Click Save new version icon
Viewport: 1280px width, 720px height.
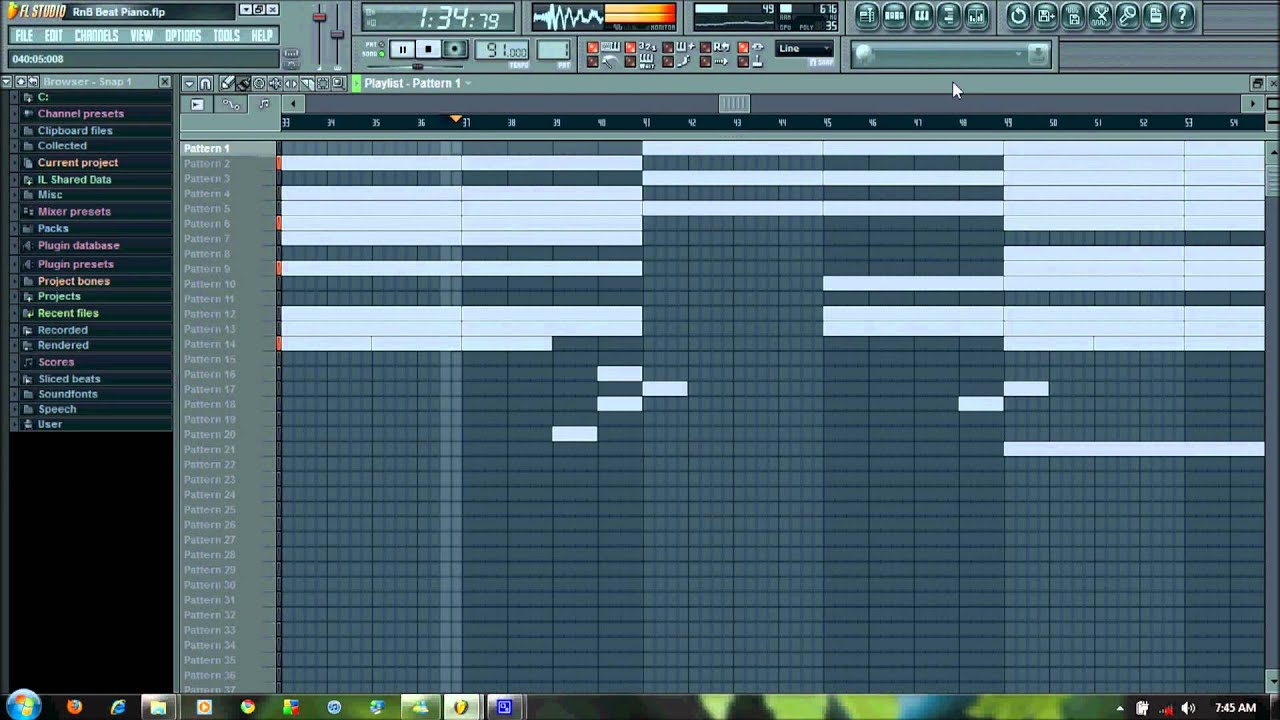click(x=1046, y=15)
